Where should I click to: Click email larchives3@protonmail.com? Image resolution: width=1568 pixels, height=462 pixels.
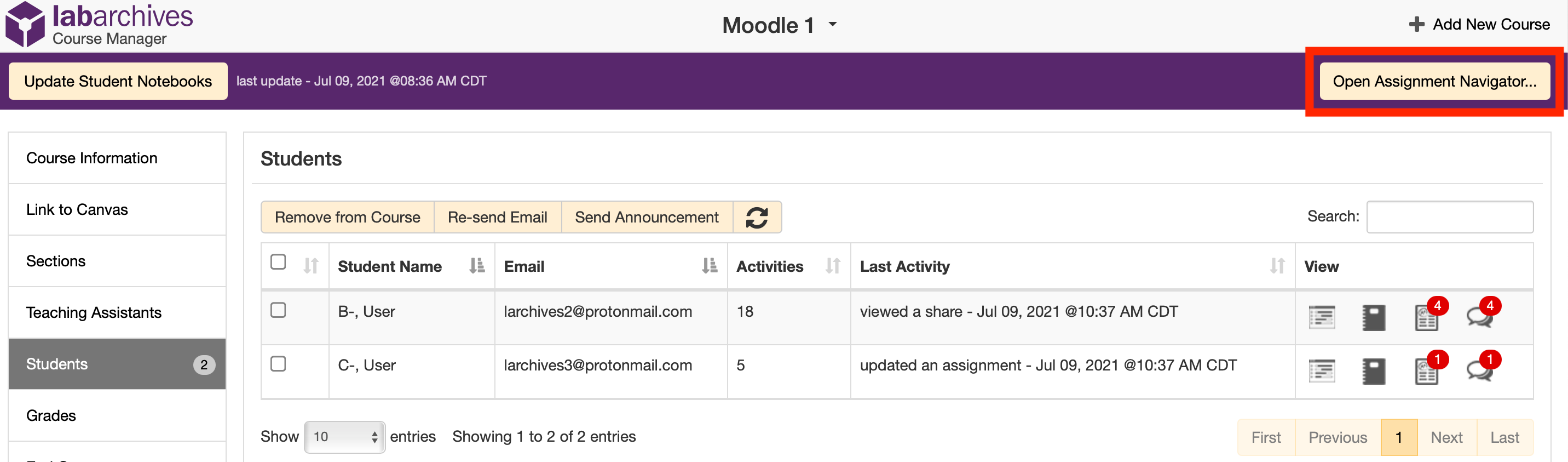coord(598,366)
